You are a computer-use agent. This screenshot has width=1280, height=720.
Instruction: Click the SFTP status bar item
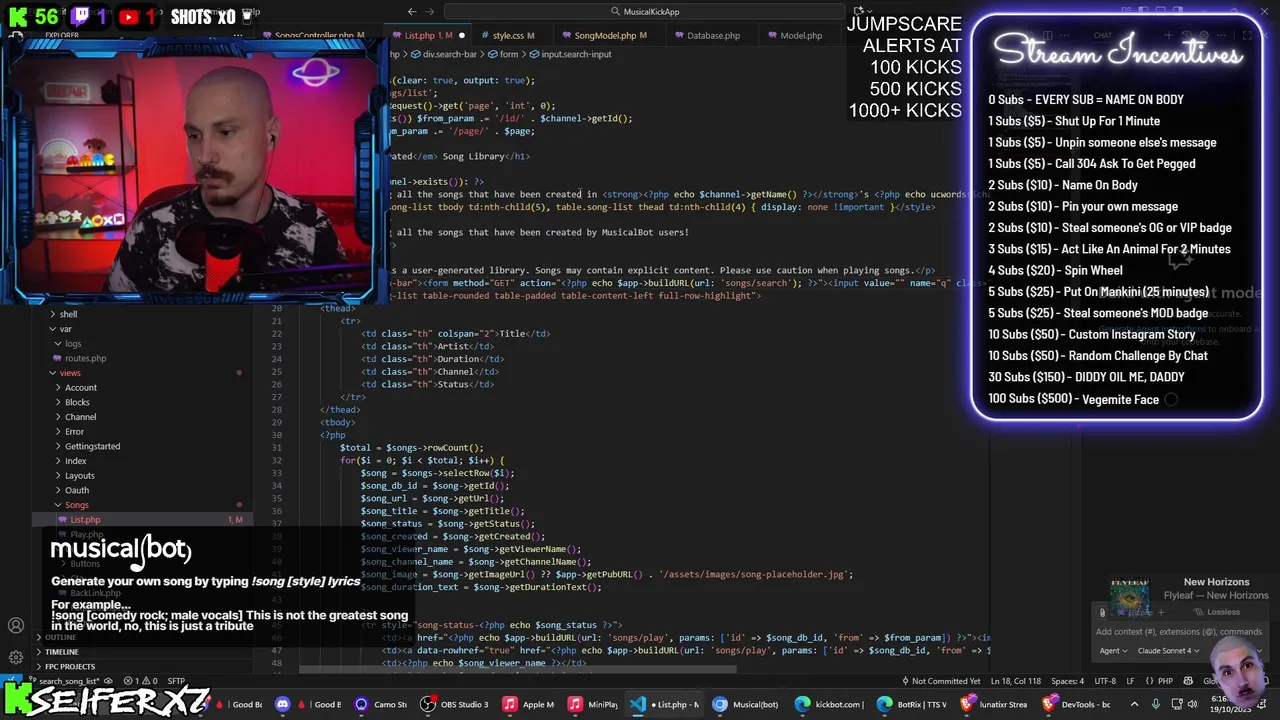click(x=175, y=681)
